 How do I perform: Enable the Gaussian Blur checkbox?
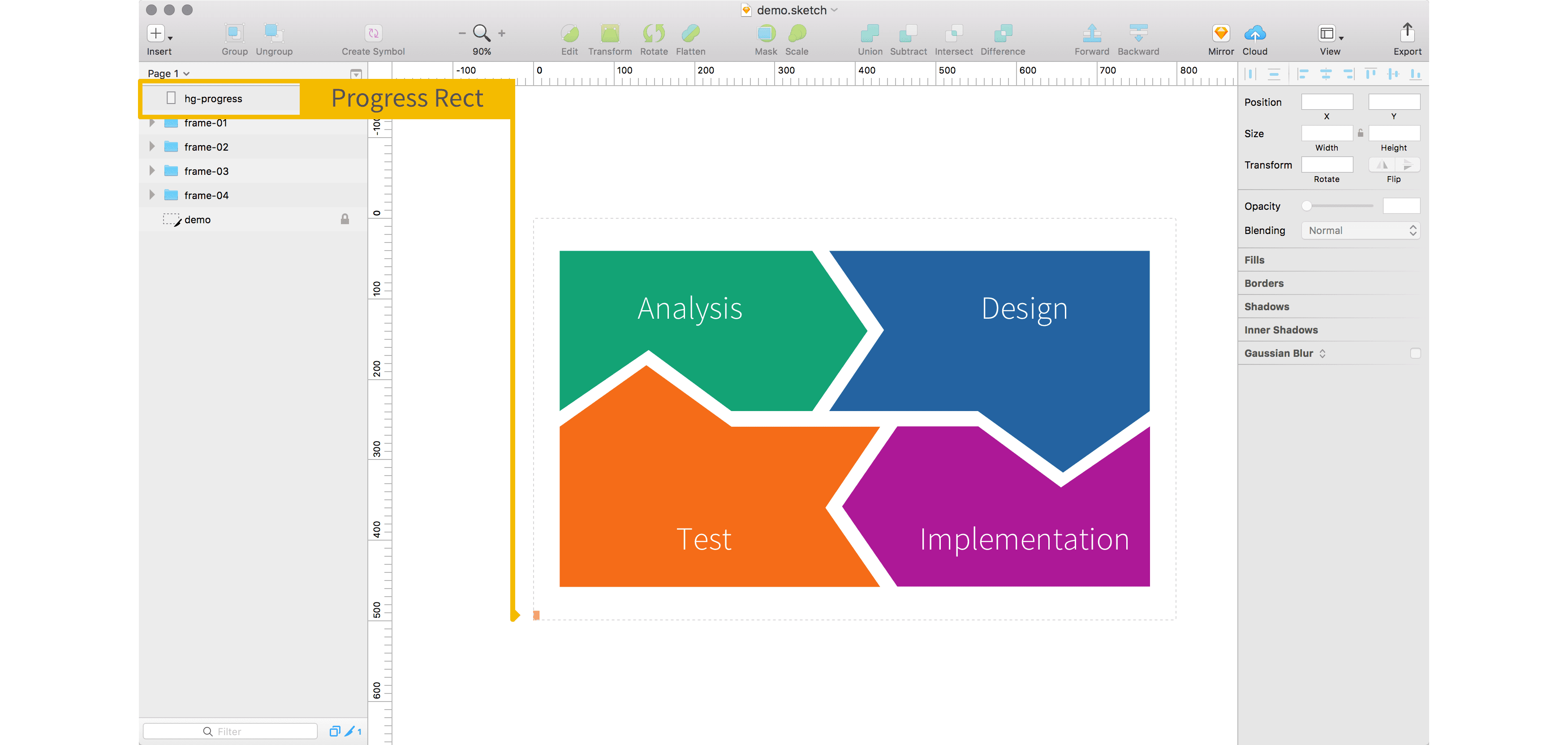tap(1415, 353)
